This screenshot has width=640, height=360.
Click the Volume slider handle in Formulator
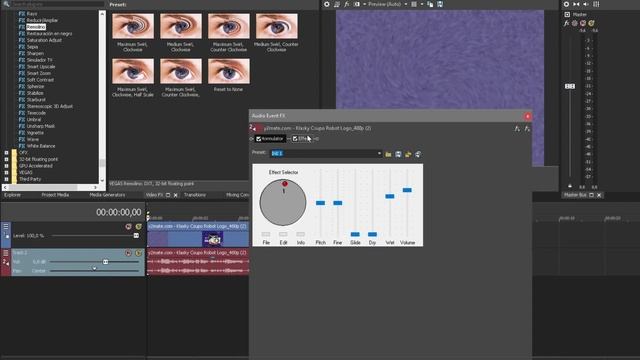click(x=407, y=190)
